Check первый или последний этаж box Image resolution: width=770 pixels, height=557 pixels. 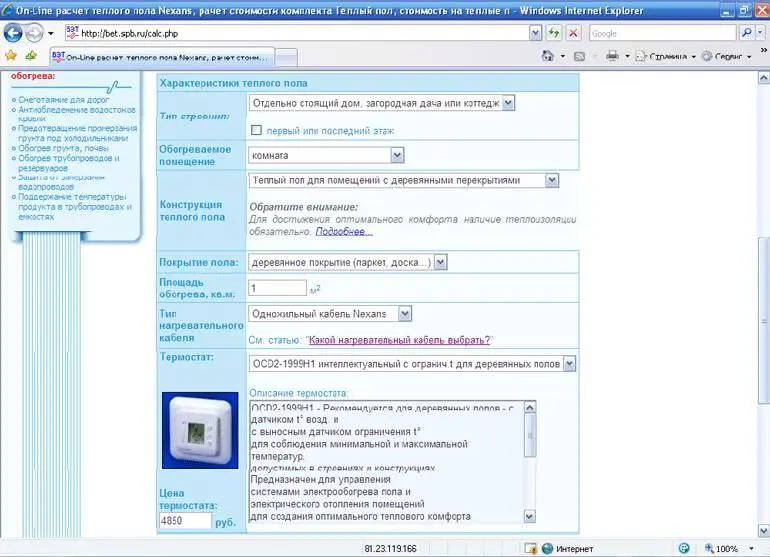coord(256,130)
